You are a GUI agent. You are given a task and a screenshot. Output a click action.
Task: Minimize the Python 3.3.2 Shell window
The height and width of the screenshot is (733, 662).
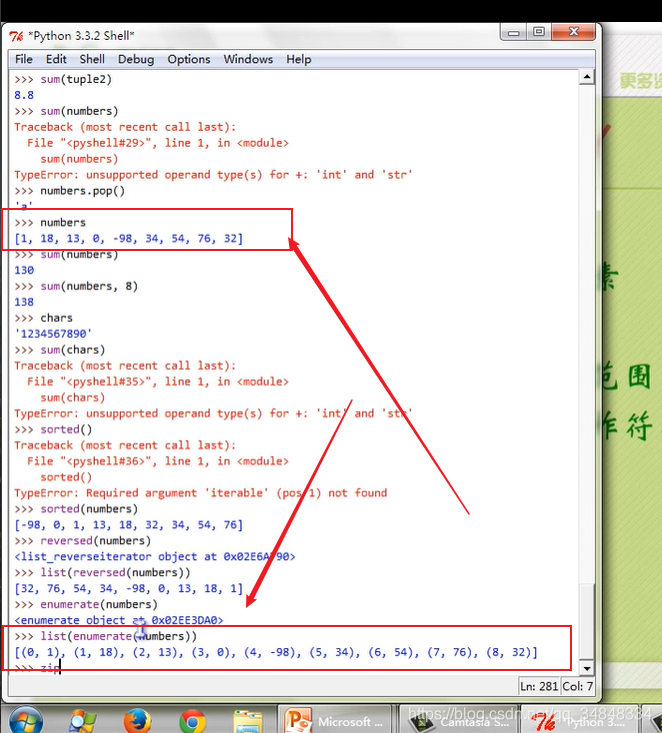(513, 32)
